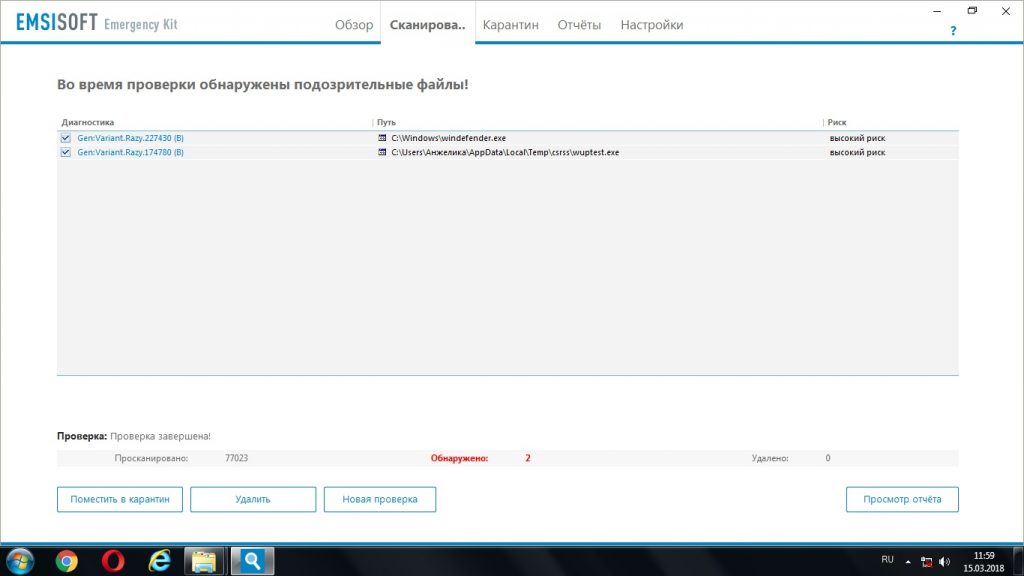This screenshot has height=576, width=1024.
Task: Restore down the Emsisoft window
Action: 972,11
